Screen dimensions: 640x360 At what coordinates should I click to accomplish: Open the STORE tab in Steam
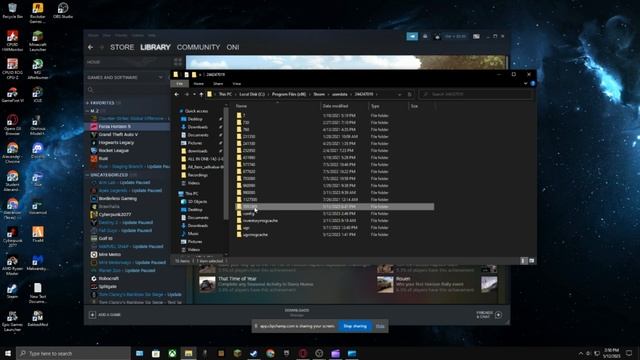click(122, 47)
